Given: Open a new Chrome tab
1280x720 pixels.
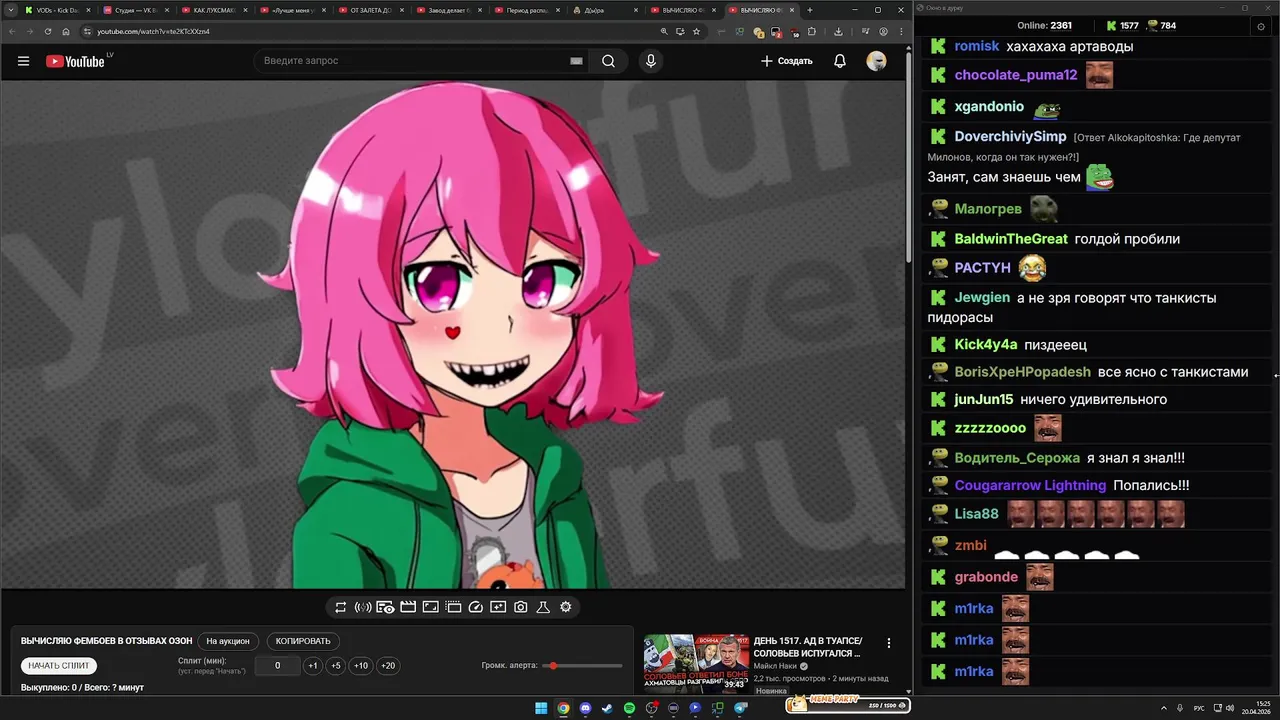Looking at the screenshot, I should click(810, 10).
